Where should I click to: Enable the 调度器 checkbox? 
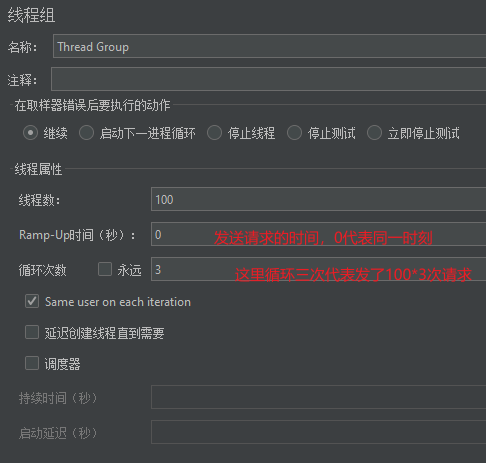[x=32, y=363]
